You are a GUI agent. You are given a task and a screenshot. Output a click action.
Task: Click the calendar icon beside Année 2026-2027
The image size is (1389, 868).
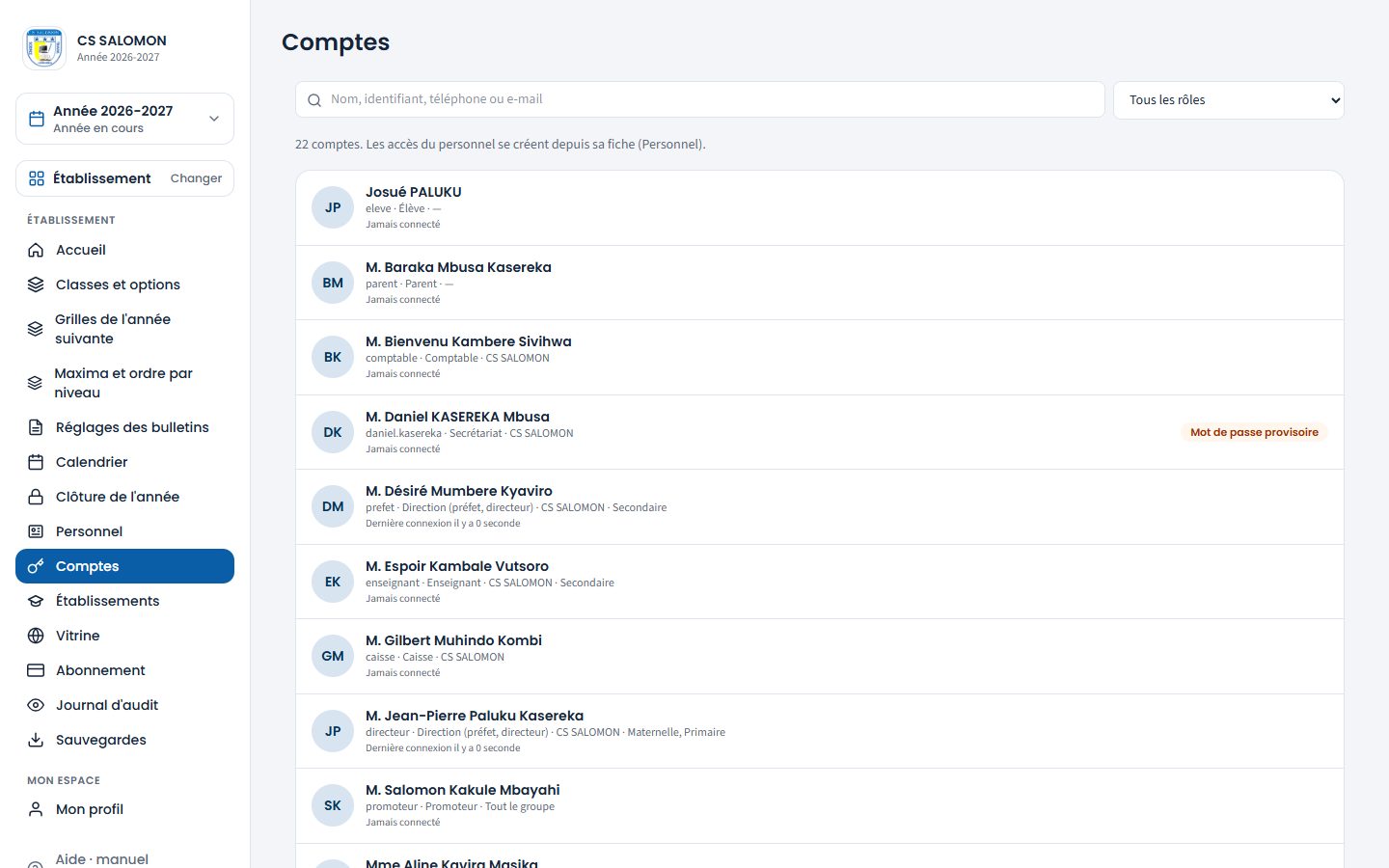click(37, 119)
